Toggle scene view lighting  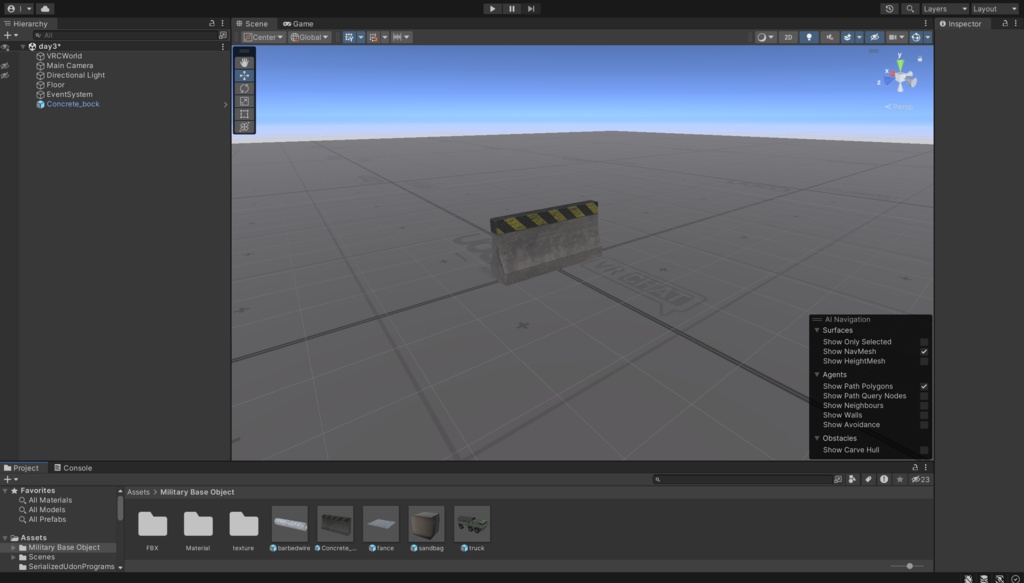(x=810, y=37)
